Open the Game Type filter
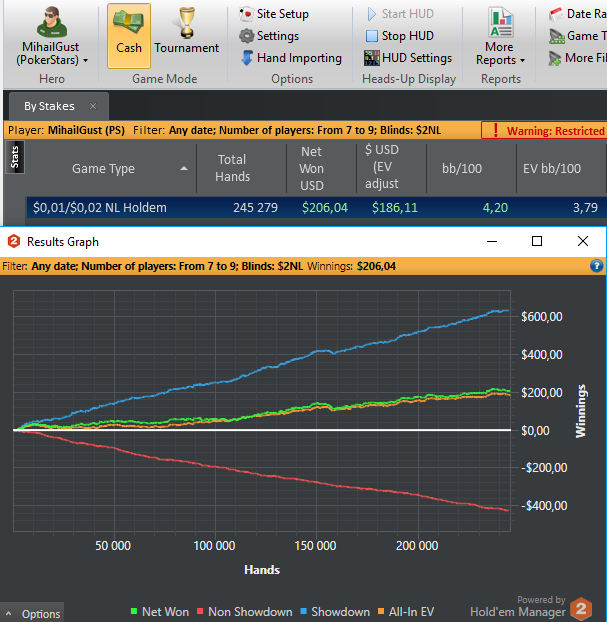Viewport: 607px width, 622px height. pos(578,36)
